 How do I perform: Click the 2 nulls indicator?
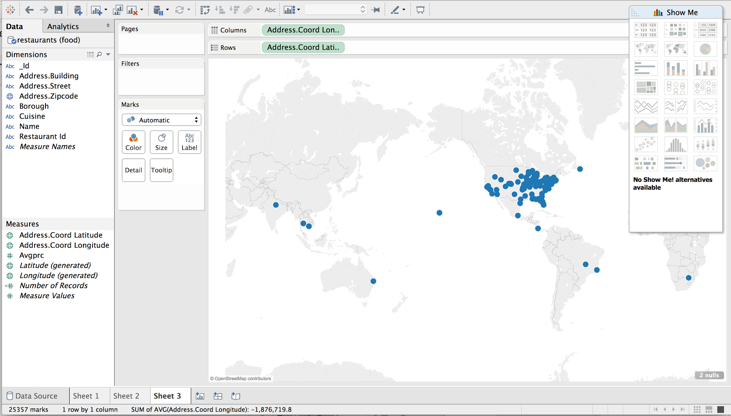point(709,375)
